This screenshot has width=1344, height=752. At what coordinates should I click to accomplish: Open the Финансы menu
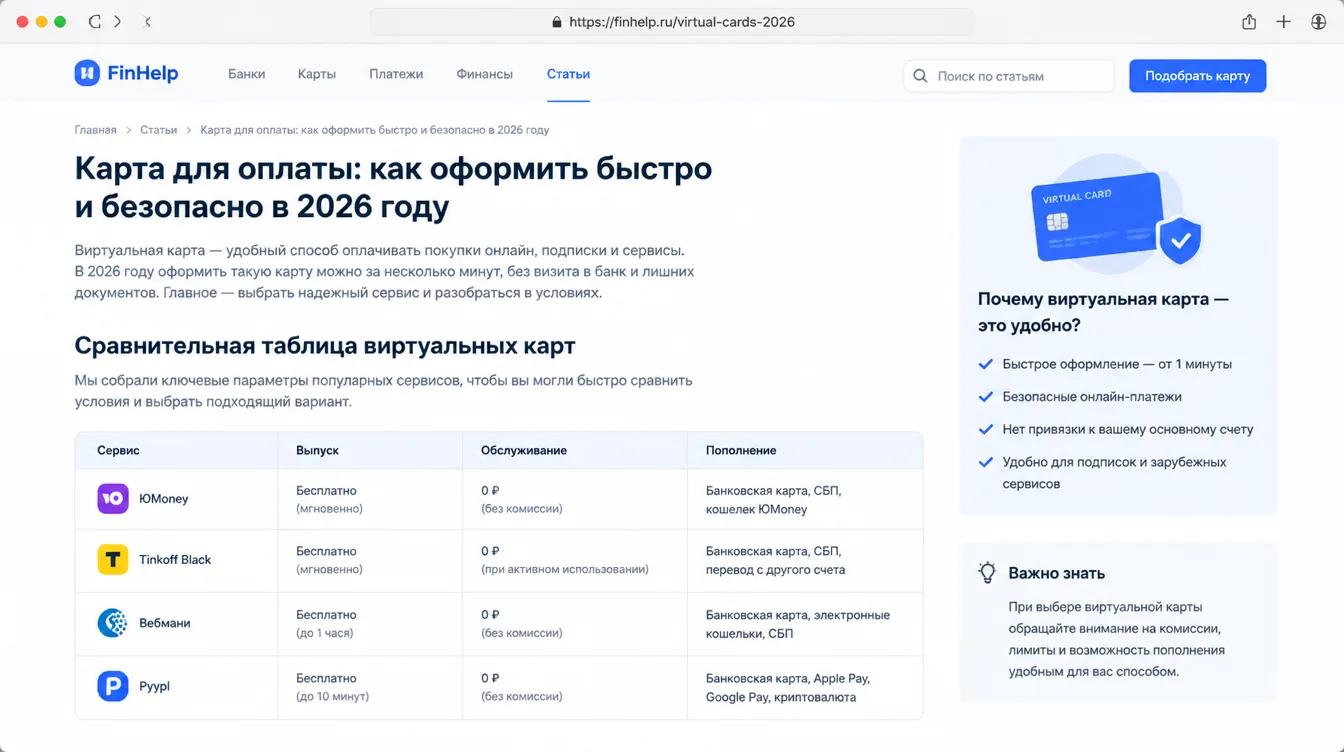[x=485, y=74]
